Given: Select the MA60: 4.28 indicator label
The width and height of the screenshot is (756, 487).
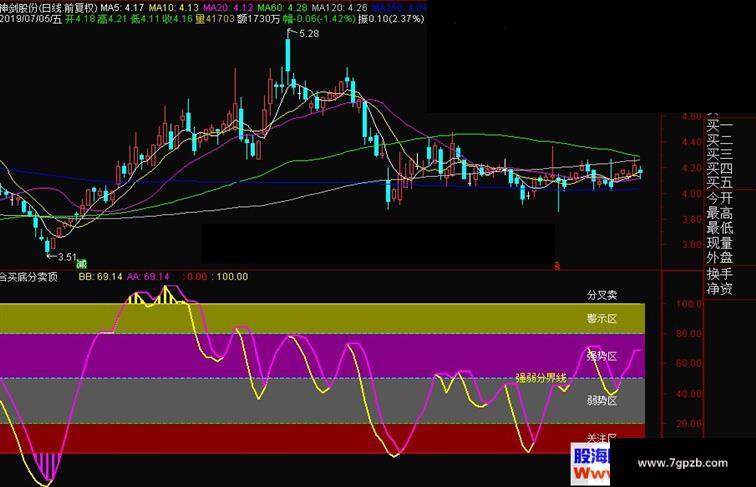Looking at the screenshot, I should 283,8.
